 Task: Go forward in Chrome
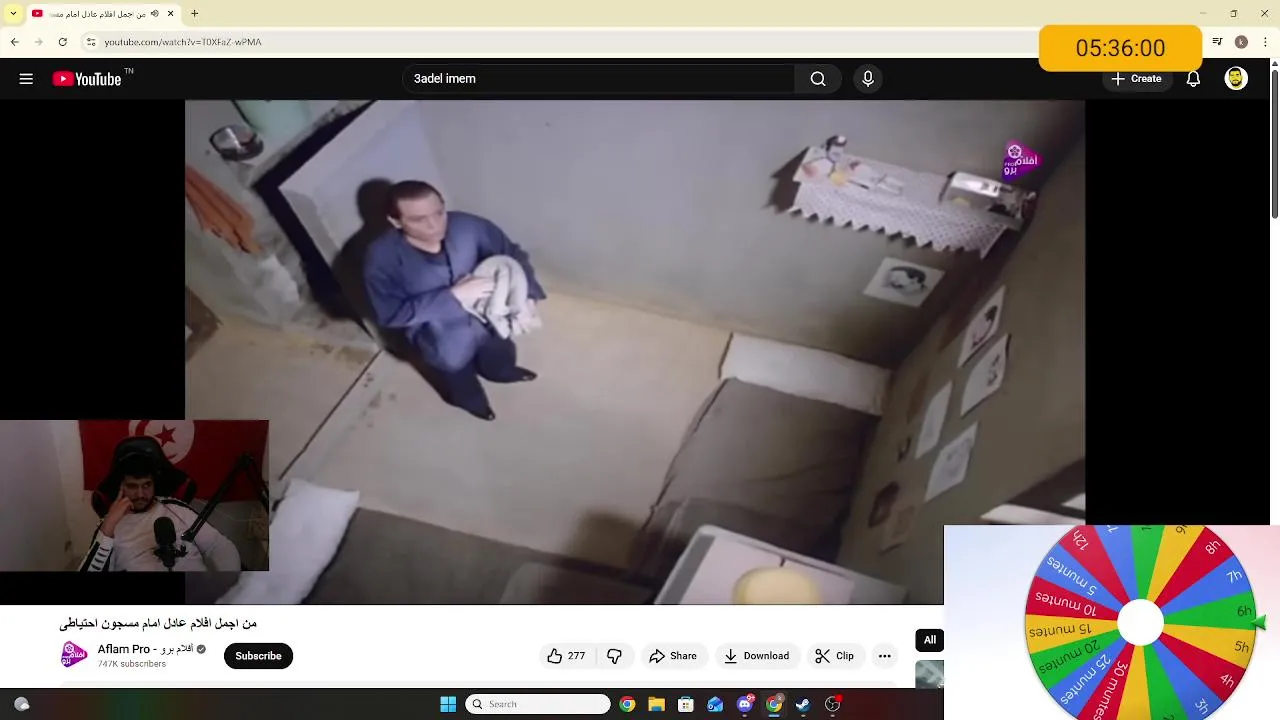click(x=39, y=42)
